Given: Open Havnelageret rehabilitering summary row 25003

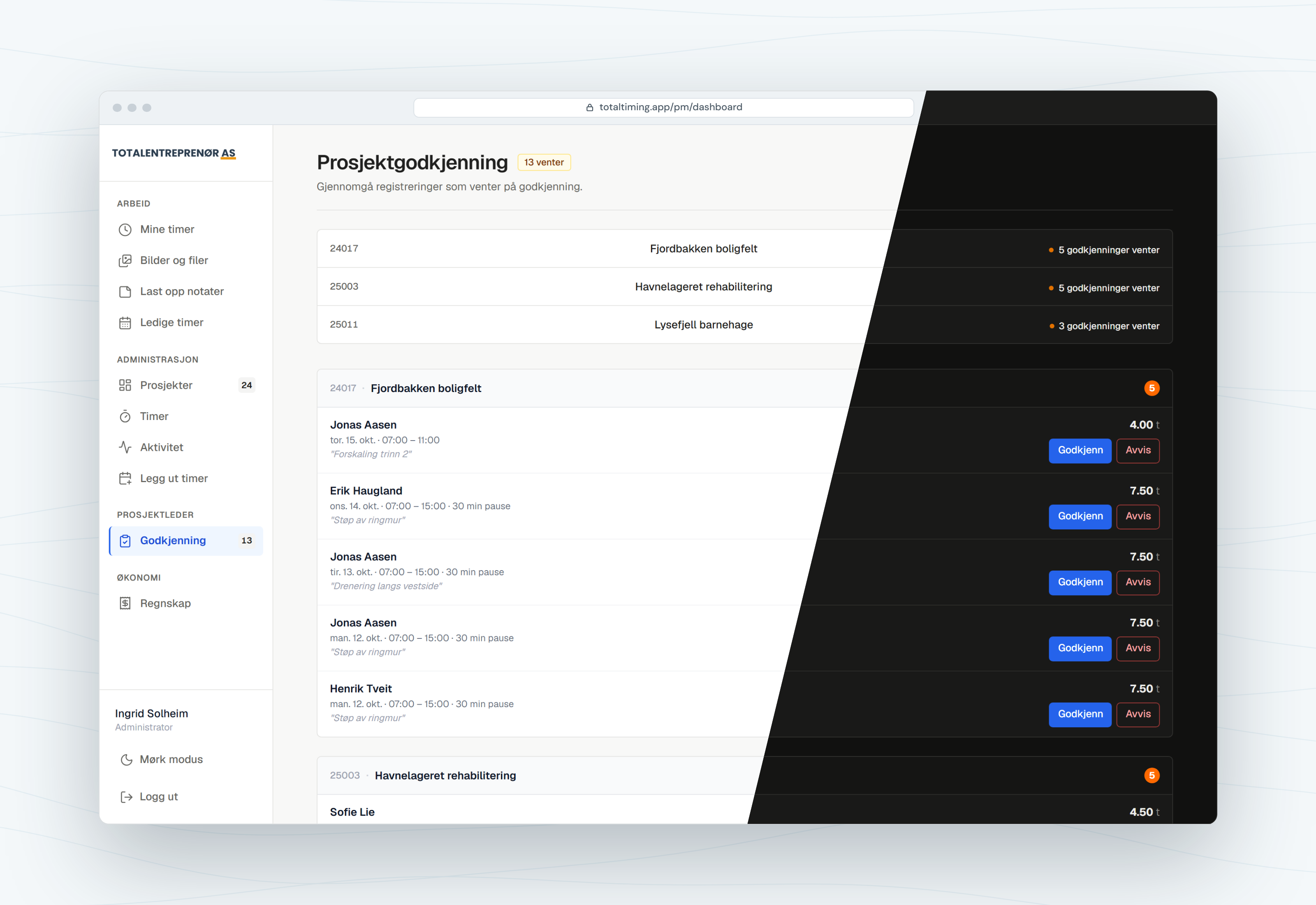Looking at the screenshot, I should point(744,287).
